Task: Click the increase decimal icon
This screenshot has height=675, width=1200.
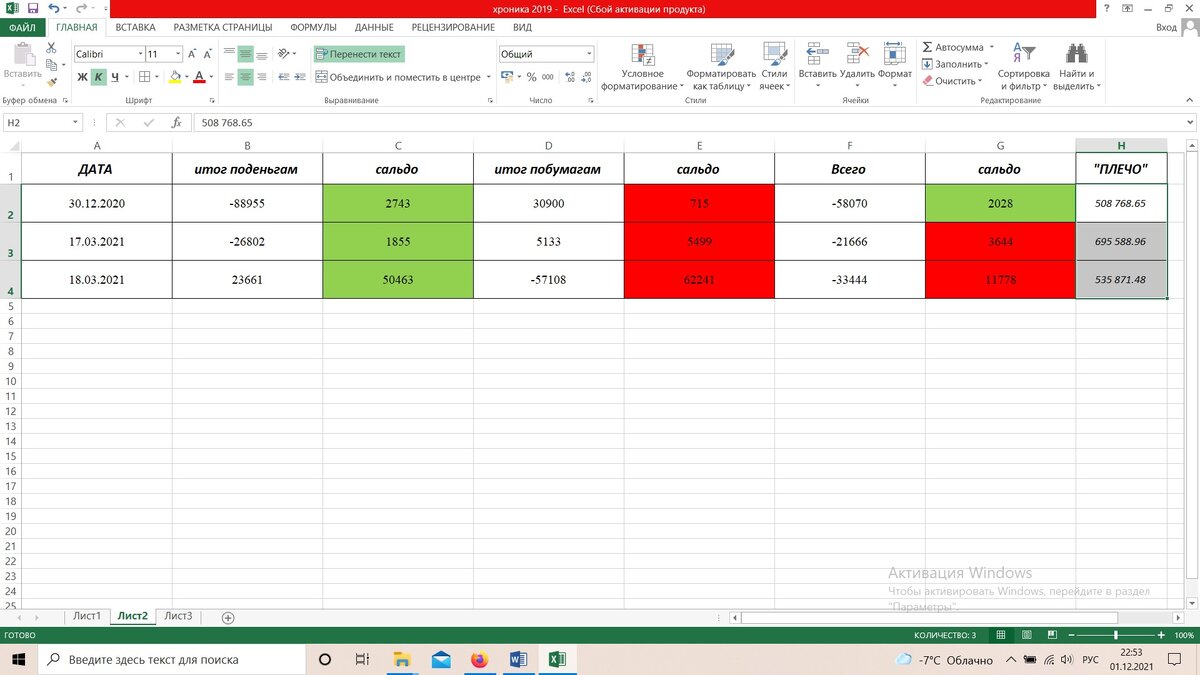Action: [570, 77]
